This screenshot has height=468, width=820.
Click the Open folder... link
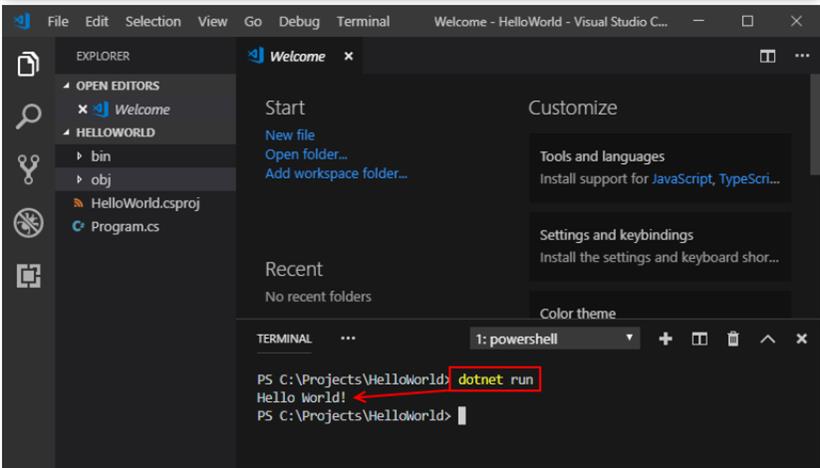(x=306, y=154)
